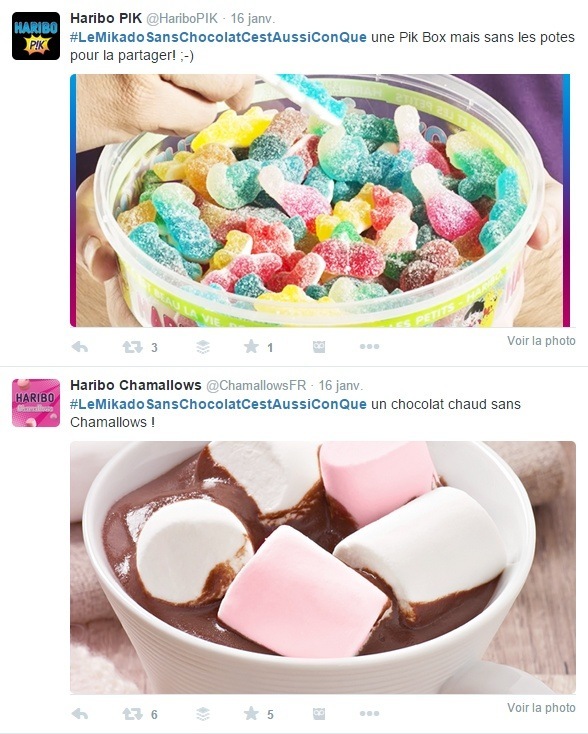
Task: Open the sour candy box photo
Action: [x=320, y=200]
